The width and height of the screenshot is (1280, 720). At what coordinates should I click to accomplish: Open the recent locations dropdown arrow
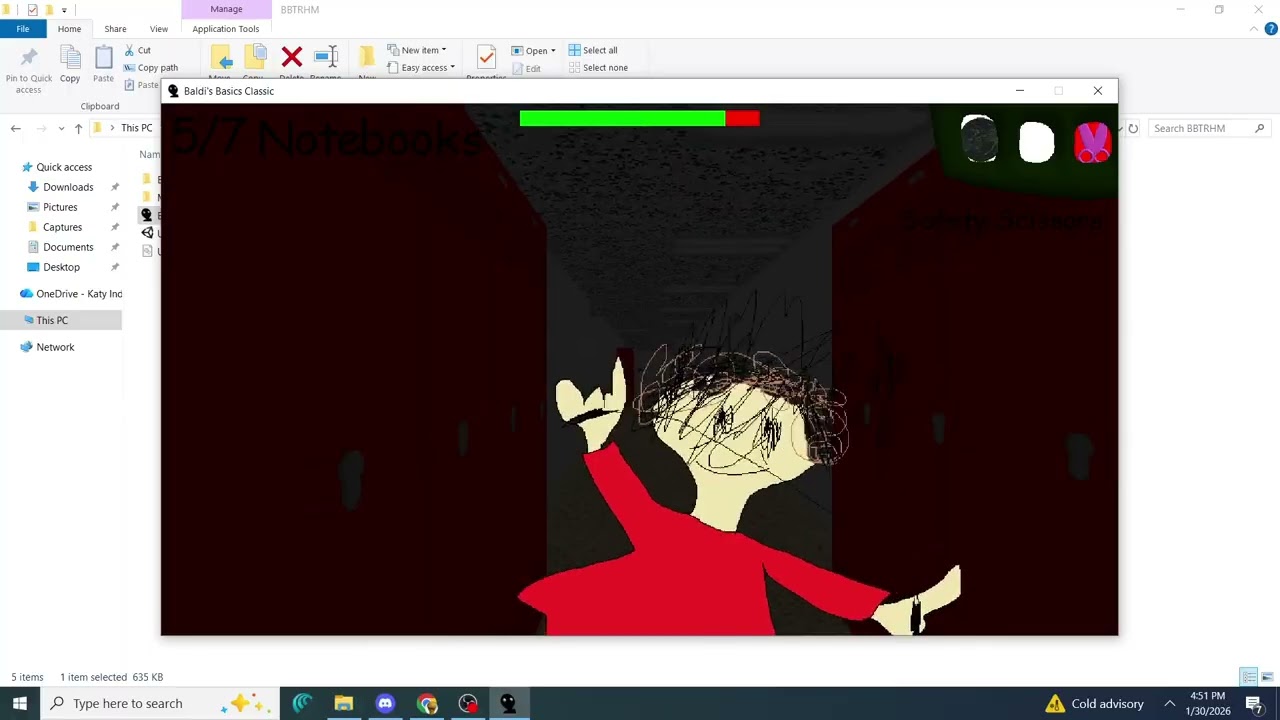click(x=61, y=128)
